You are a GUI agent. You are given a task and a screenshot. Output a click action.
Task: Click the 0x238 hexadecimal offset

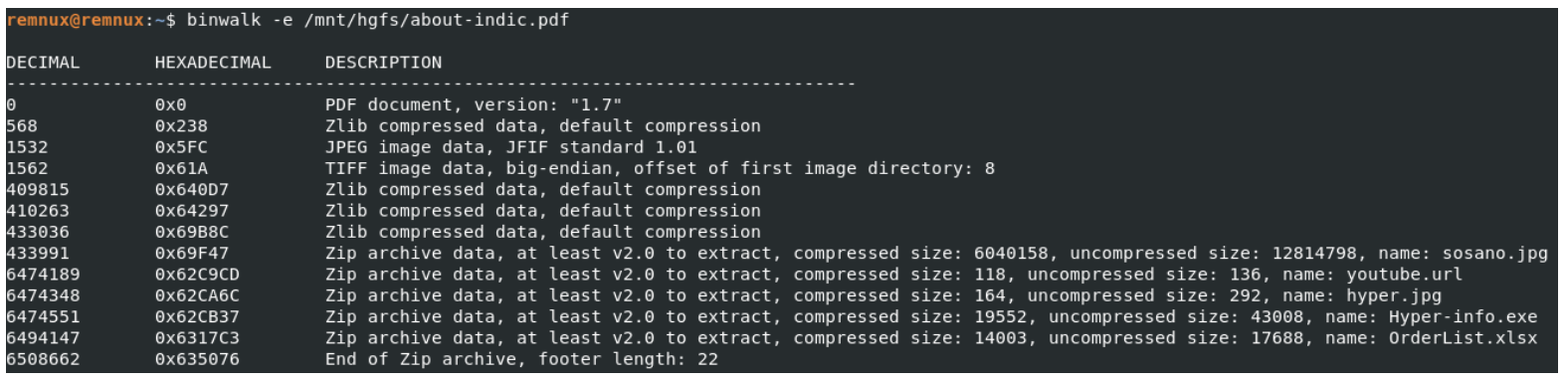coord(181,126)
